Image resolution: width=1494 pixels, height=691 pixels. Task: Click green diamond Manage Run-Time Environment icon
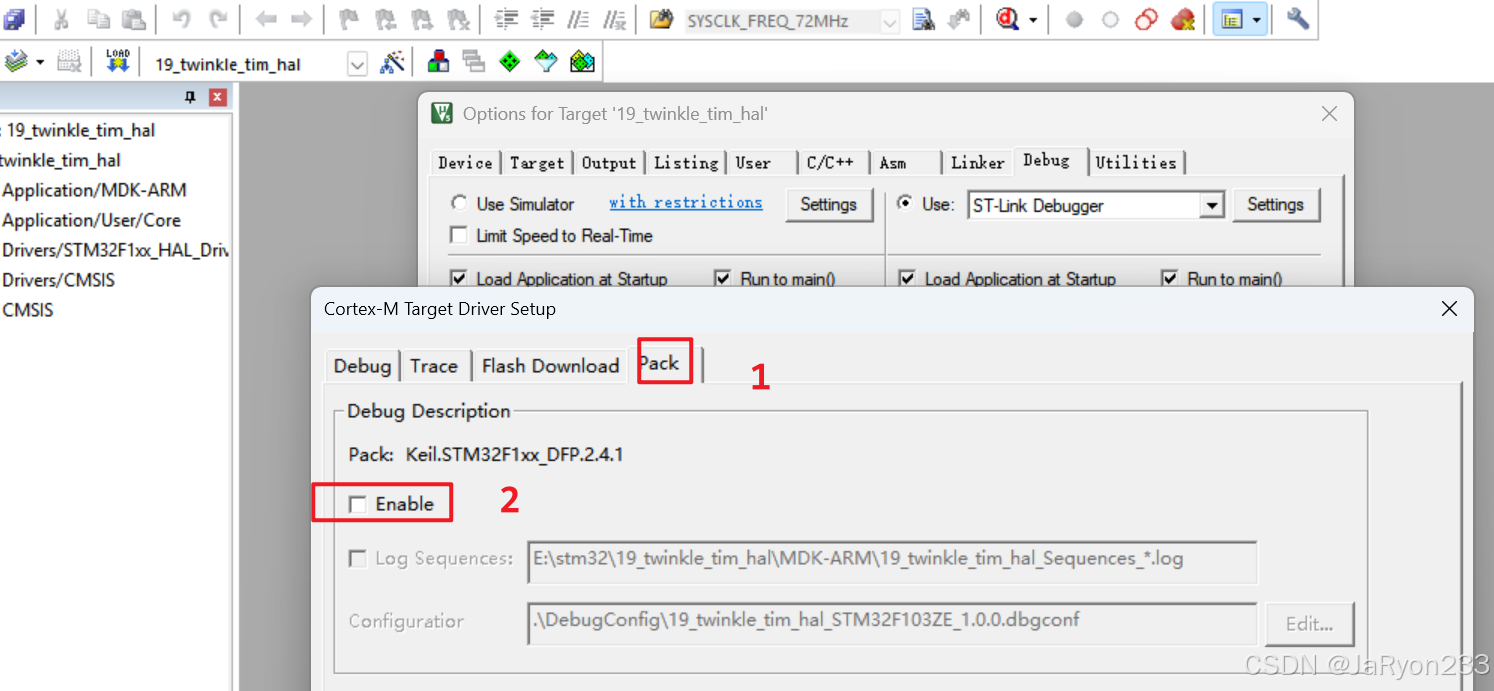pos(510,63)
